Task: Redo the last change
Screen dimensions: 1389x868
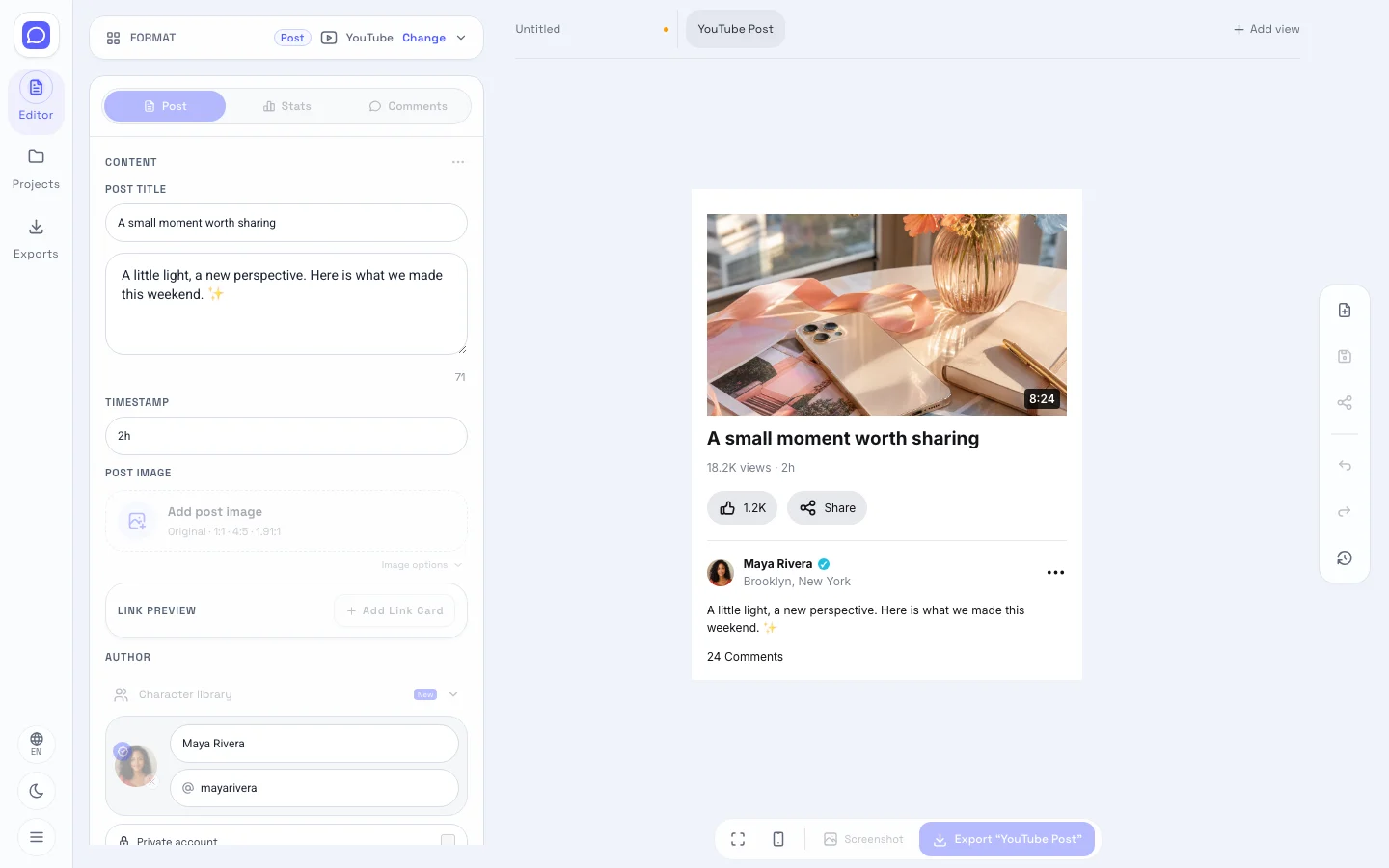Action: (1345, 512)
